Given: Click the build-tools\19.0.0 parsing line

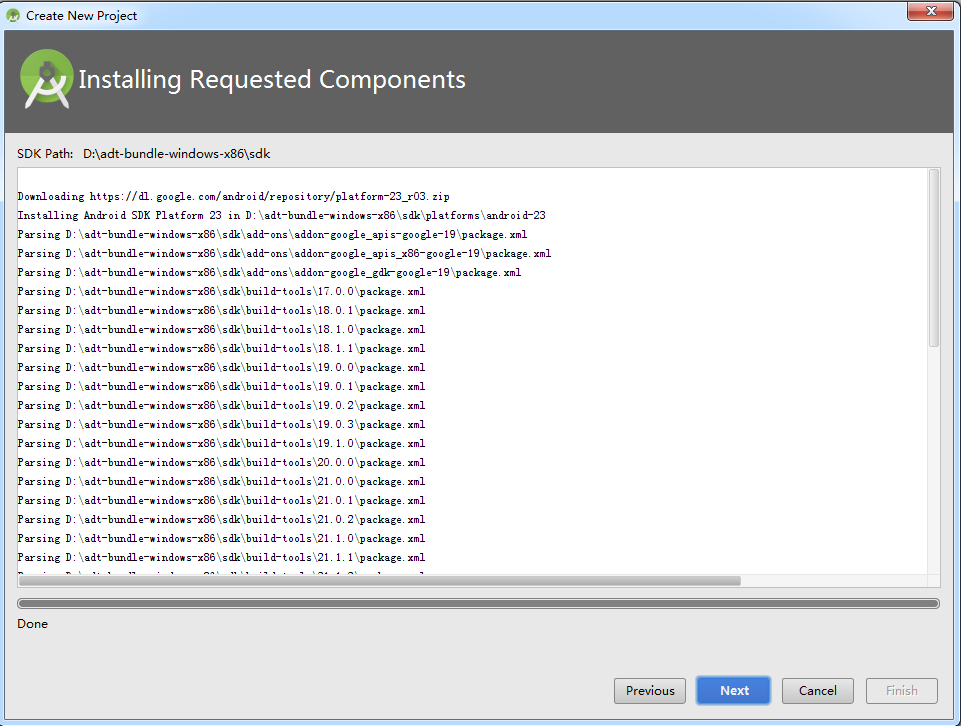Looking at the screenshot, I should pyautogui.click(x=221, y=368).
